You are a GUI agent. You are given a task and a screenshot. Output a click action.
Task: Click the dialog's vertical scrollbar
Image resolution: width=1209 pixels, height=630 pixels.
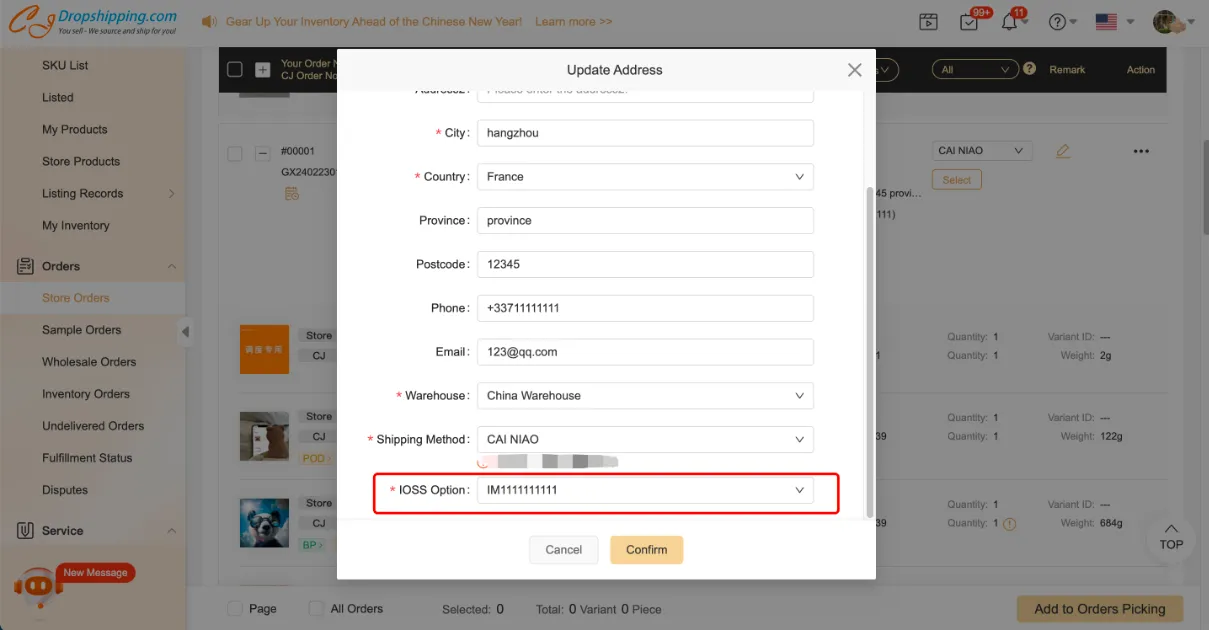coord(869,350)
